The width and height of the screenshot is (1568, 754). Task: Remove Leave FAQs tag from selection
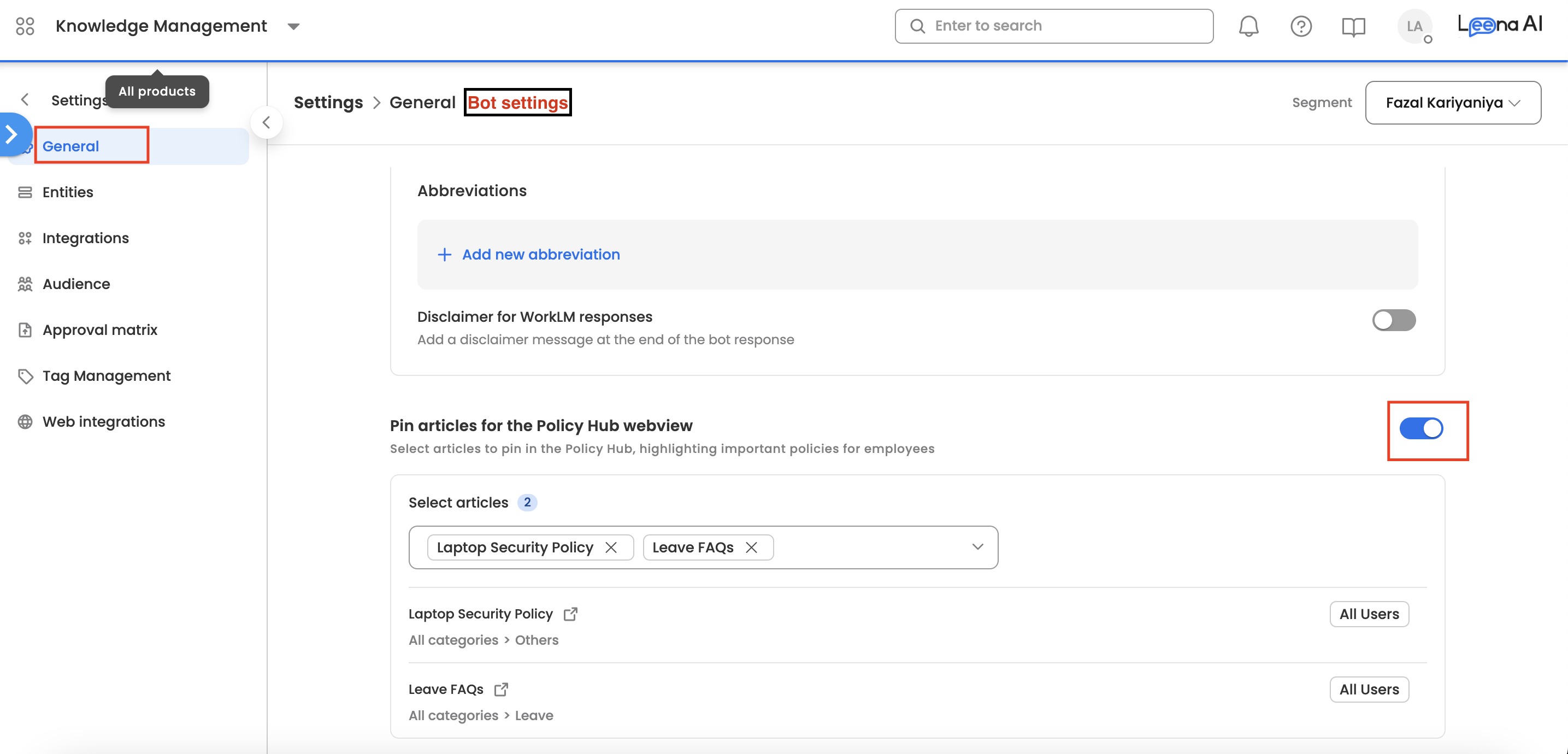click(x=751, y=547)
